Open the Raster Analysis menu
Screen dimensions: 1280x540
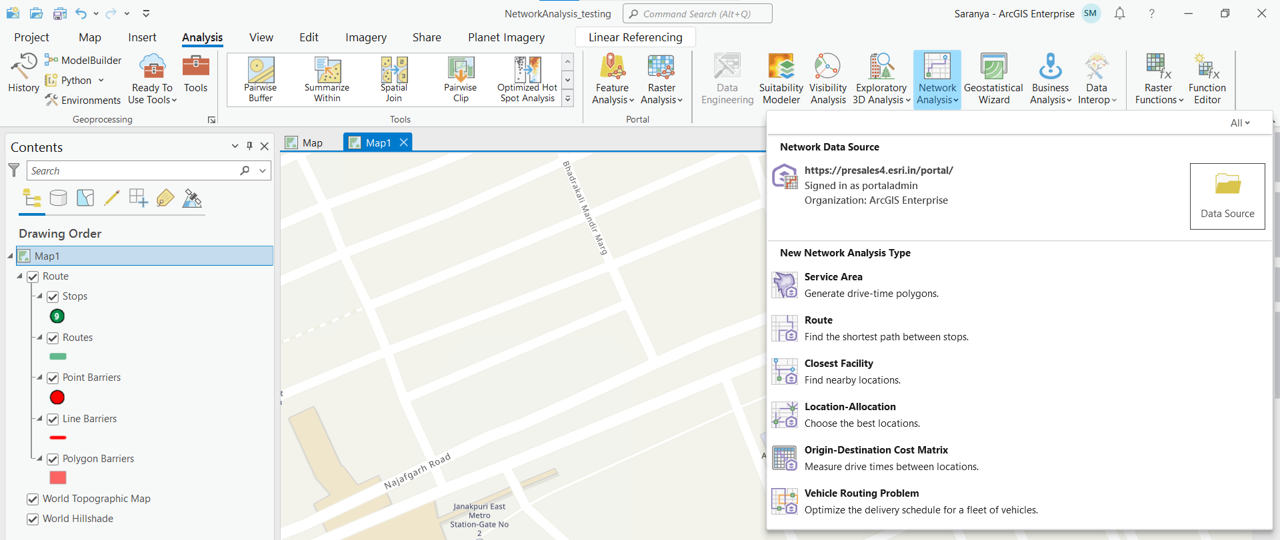point(661,79)
